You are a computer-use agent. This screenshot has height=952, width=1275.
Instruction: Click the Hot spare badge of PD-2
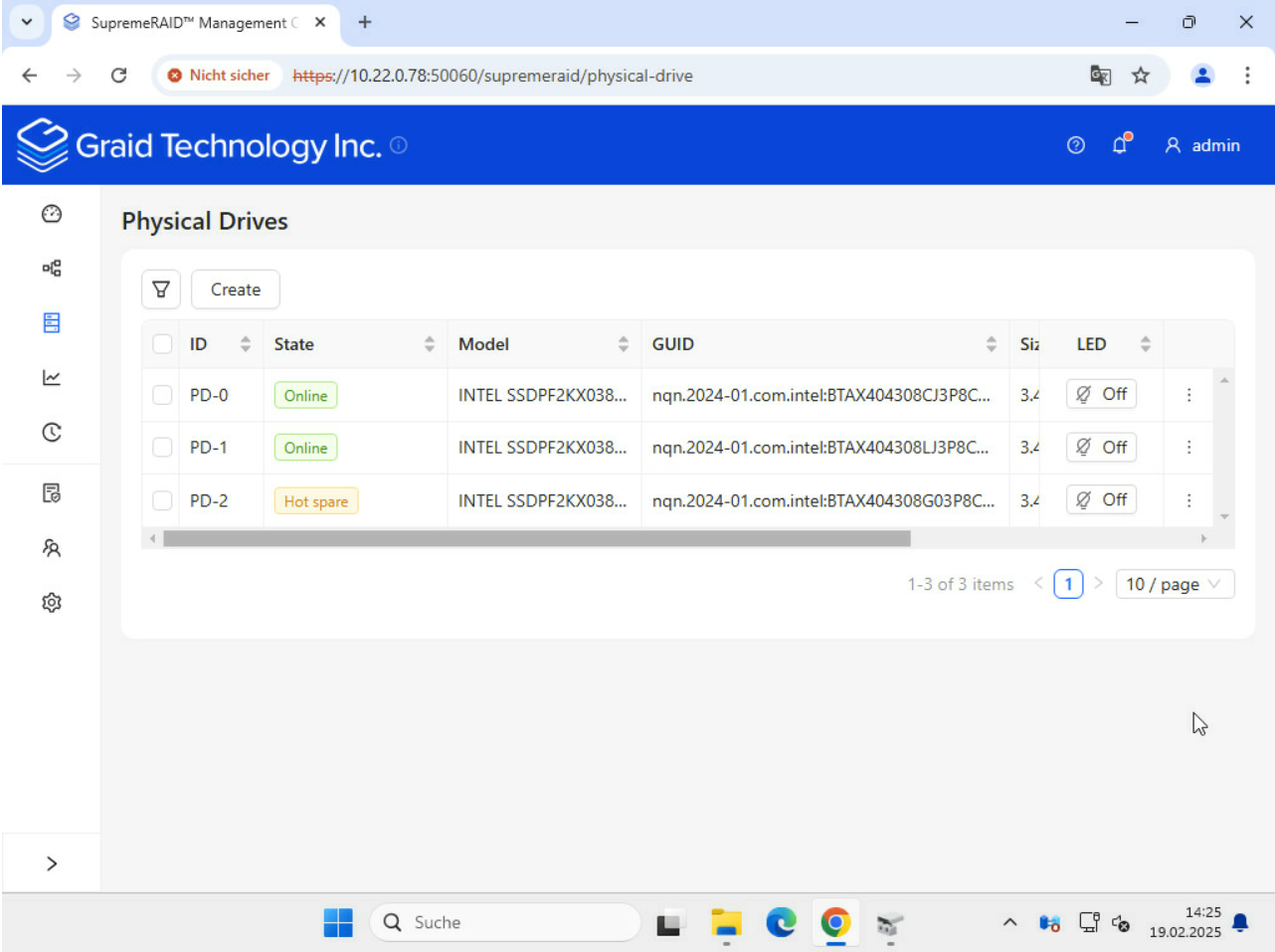pyautogui.click(x=316, y=500)
